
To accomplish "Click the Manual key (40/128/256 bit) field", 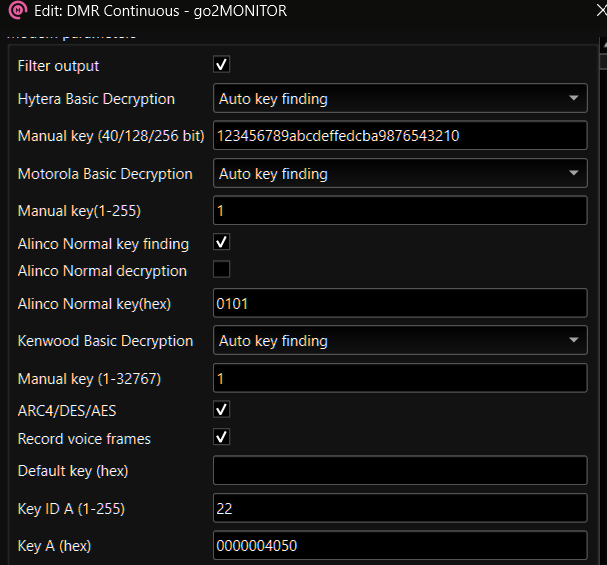I will pyautogui.click(x=400, y=136).
